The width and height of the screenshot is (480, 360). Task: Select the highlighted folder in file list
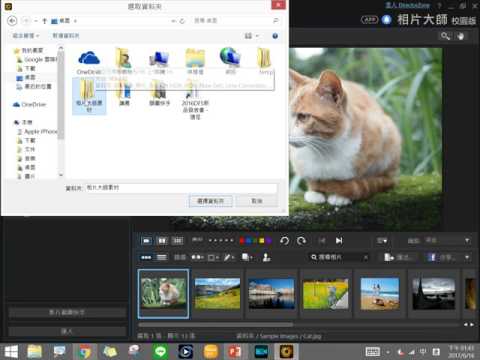(89, 96)
